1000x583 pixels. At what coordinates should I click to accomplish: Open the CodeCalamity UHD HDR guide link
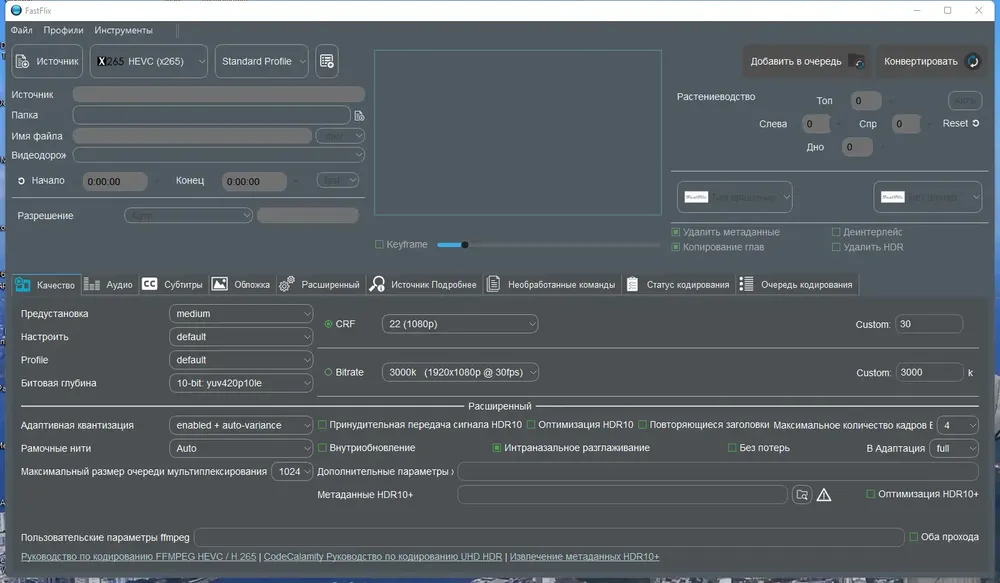[383, 557]
